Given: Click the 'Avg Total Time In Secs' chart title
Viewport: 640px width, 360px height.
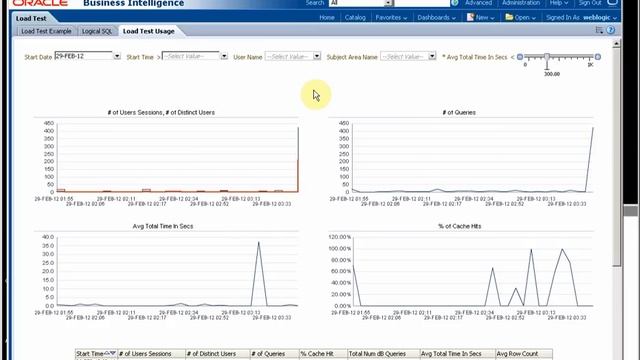Looking at the screenshot, I should [x=163, y=226].
